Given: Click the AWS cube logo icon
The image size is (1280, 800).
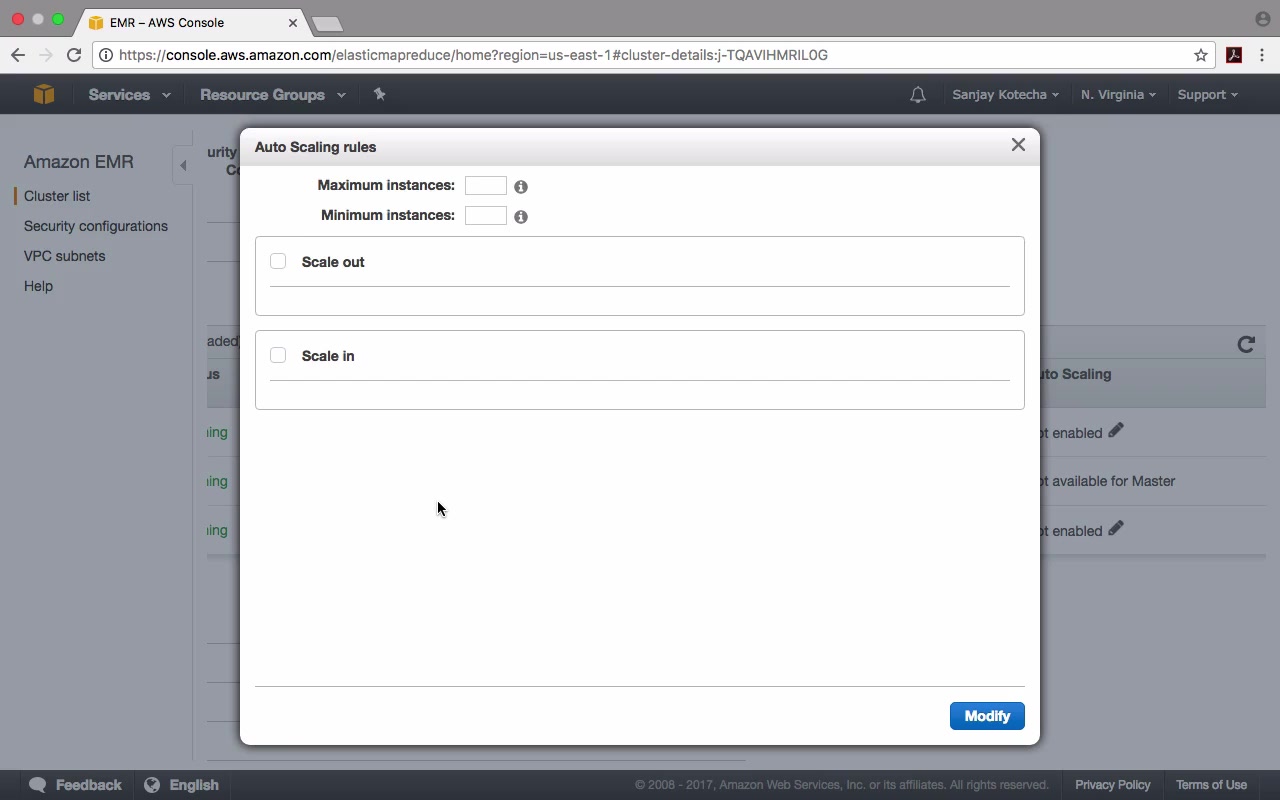Looking at the screenshot, I should (x=43, y=94).
